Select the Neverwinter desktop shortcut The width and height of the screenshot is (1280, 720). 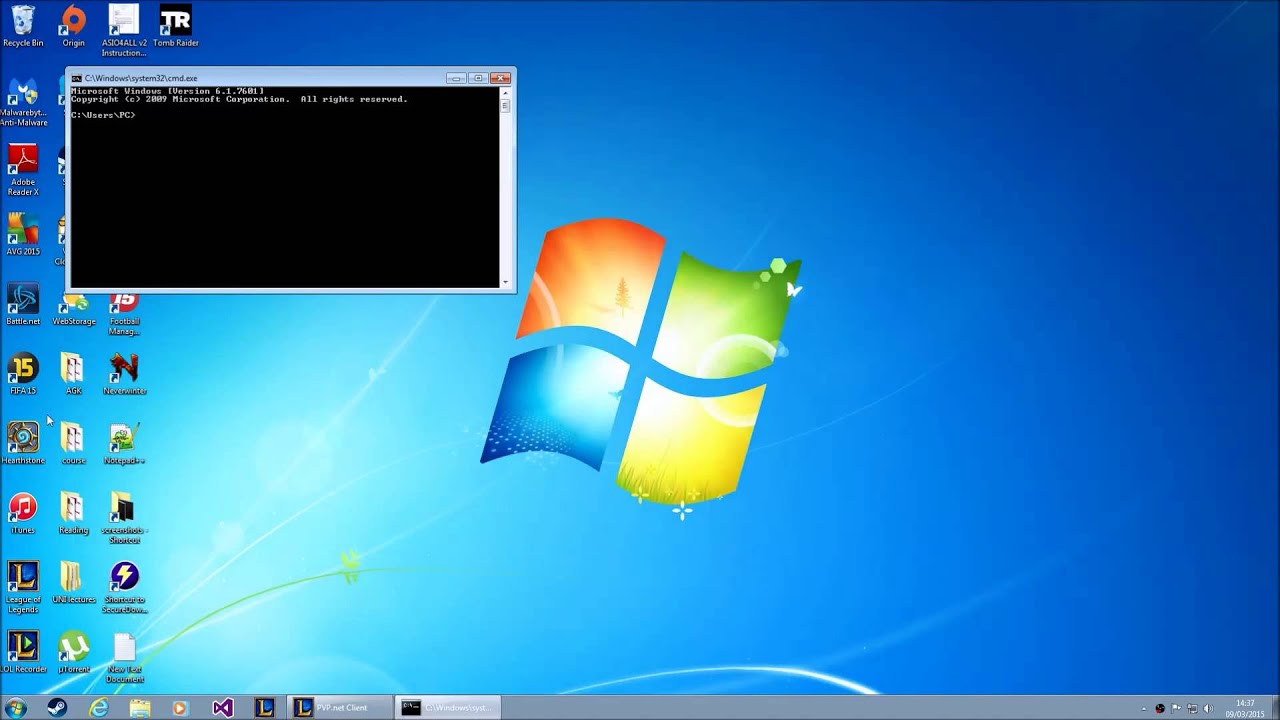coord(124,375)
